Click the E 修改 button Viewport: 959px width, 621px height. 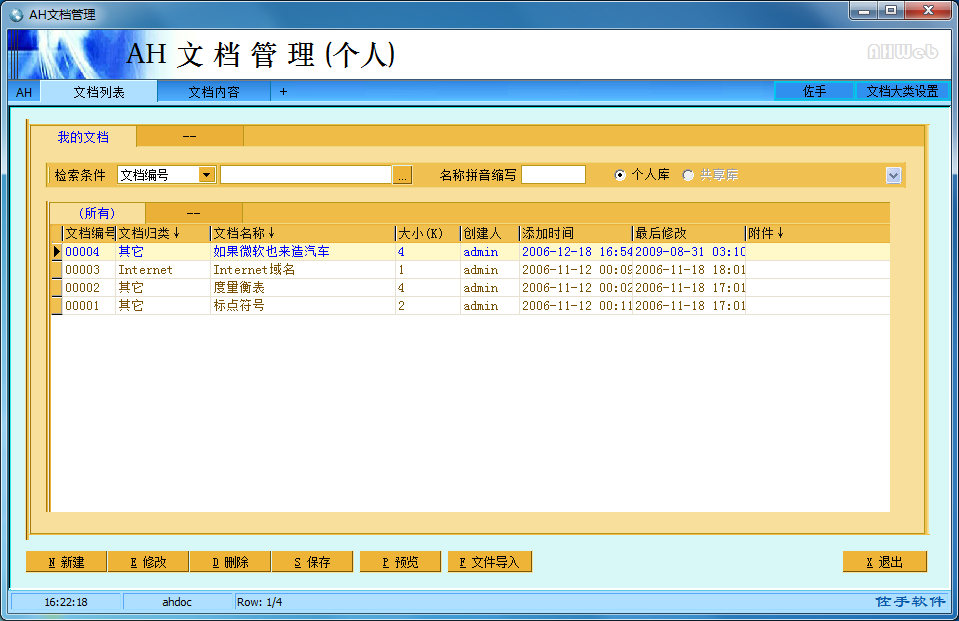click(x=148, y=562)
